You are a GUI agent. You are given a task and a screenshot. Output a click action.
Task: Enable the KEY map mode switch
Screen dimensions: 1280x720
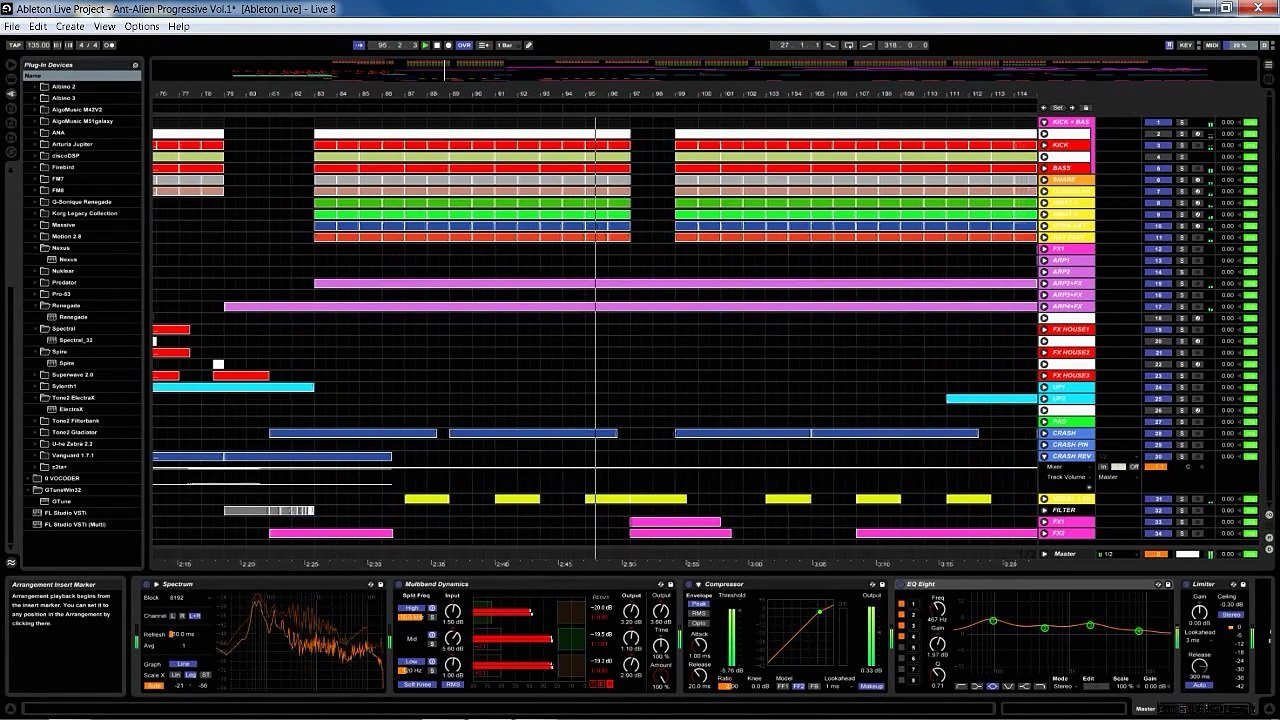(x=1186, y=45)
